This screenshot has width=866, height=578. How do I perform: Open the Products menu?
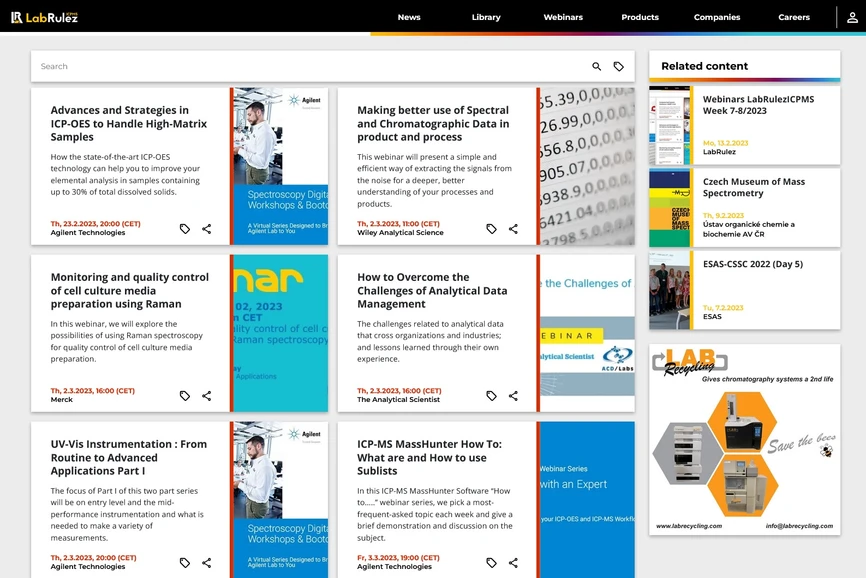(640, 17)
